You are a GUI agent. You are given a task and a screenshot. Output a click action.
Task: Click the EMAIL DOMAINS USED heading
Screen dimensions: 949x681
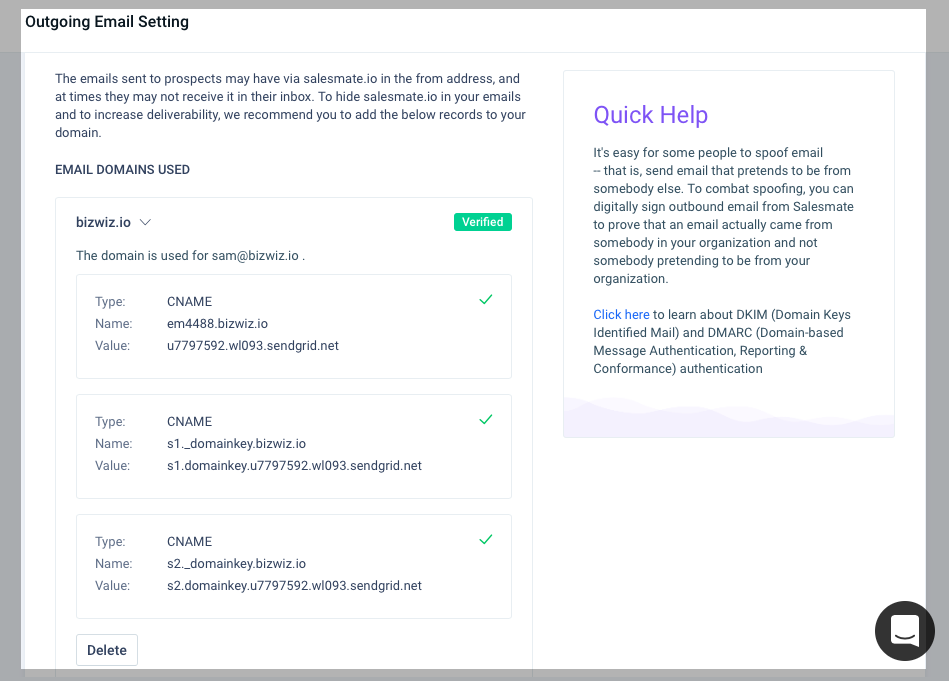click(122, 169)
